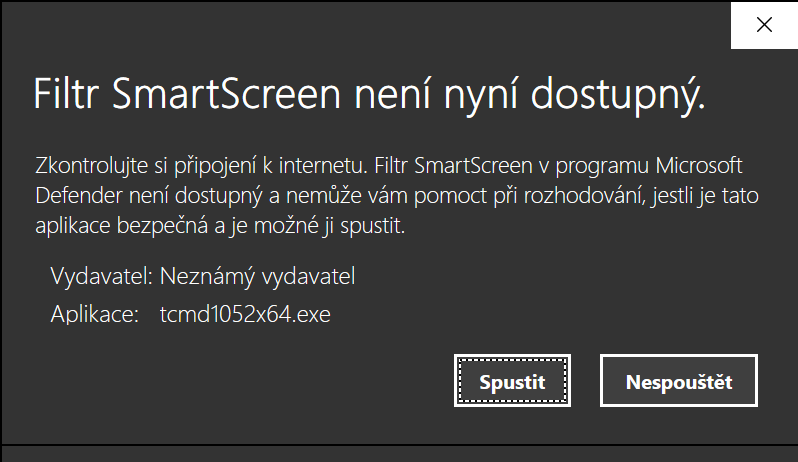Close the SmartScreen dialog with X
The image size is (798, 462).
pyautogui.click(x=764, y=25)
